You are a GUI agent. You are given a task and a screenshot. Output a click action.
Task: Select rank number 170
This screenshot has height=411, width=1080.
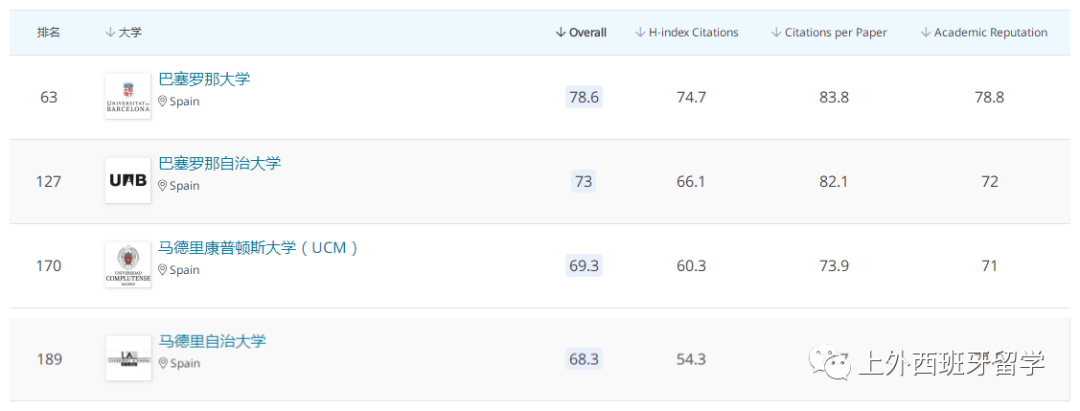[x=48, y=266]
